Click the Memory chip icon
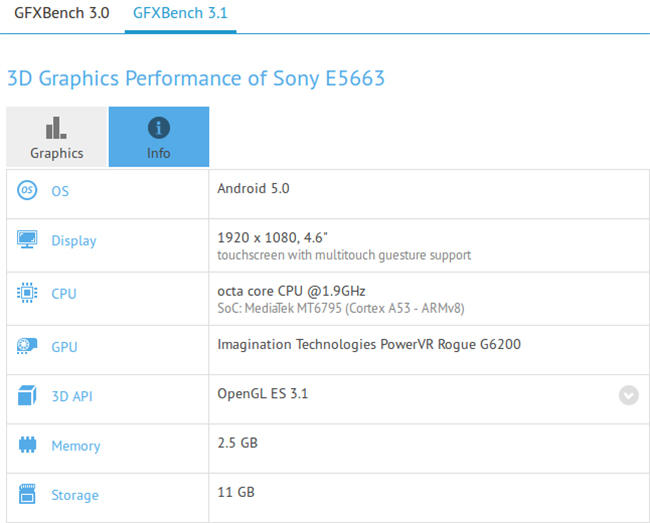The width and height of the screenshot is (650, 523). 27,445
